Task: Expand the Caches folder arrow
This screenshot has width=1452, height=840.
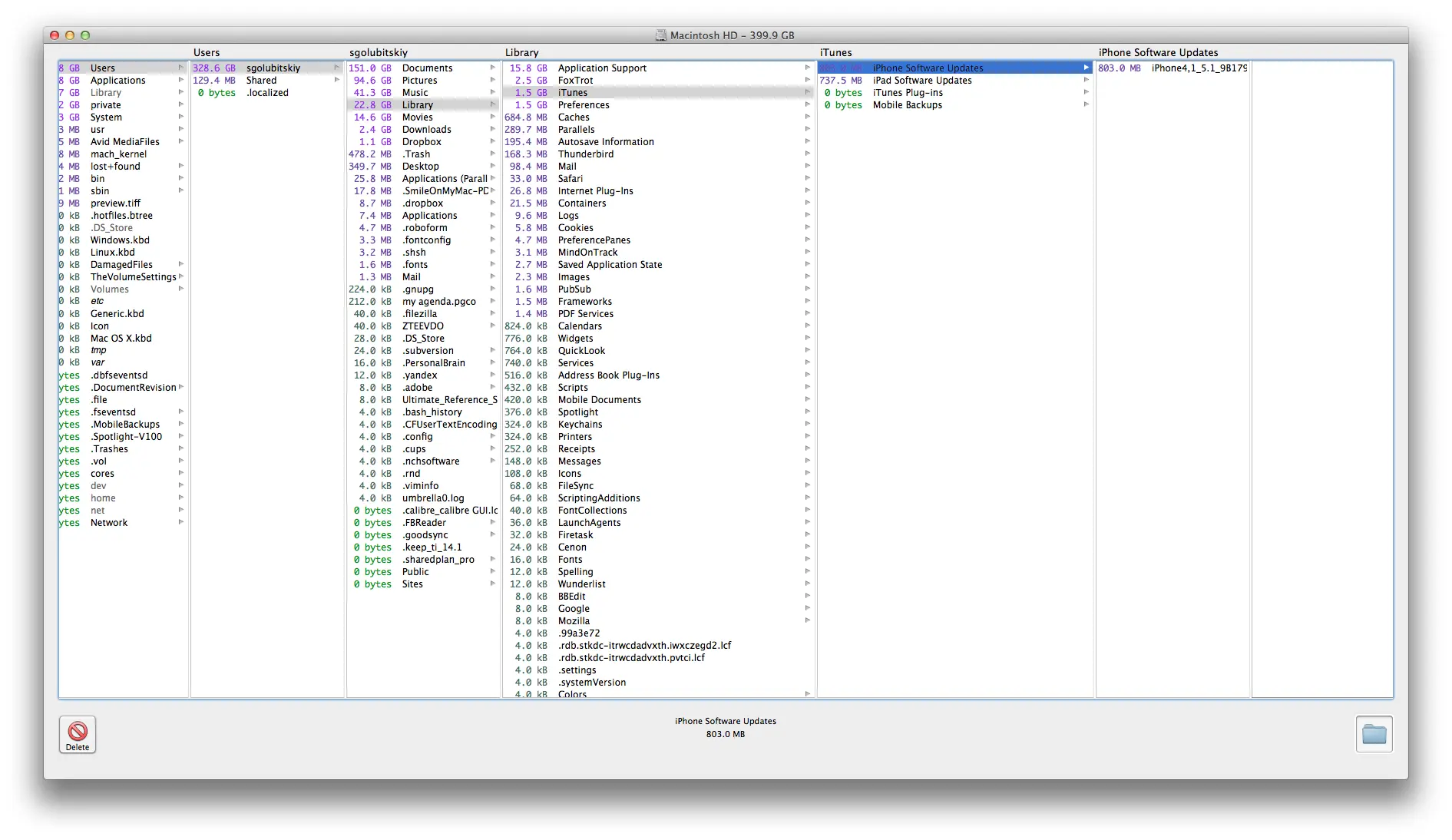Action: pos(808,117)
